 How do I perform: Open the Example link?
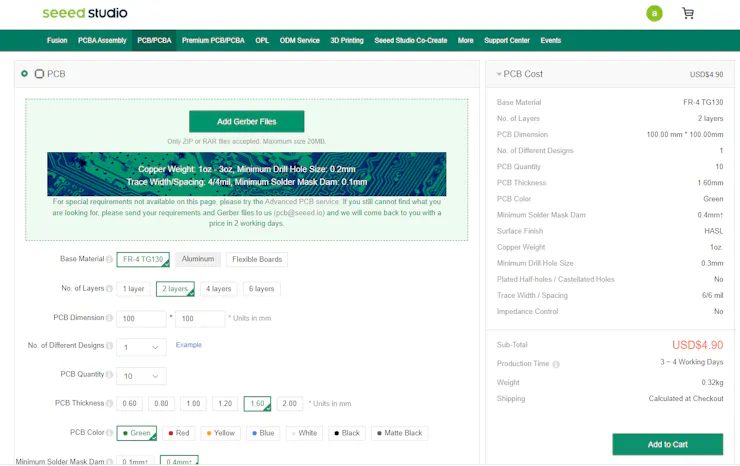coord(189,345)
